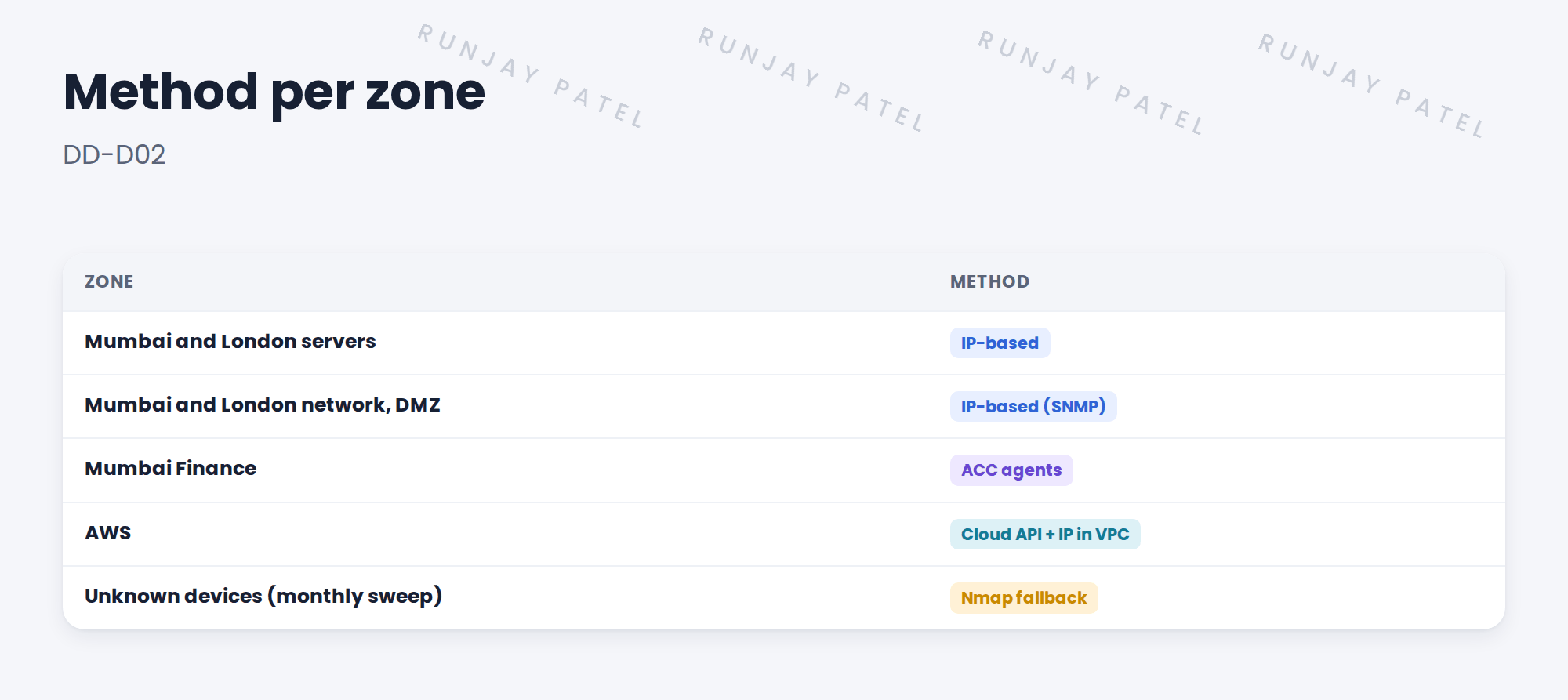Click the Method per zone title
This screenshot has width=1568, height=700.
click(x=274, y=92)
